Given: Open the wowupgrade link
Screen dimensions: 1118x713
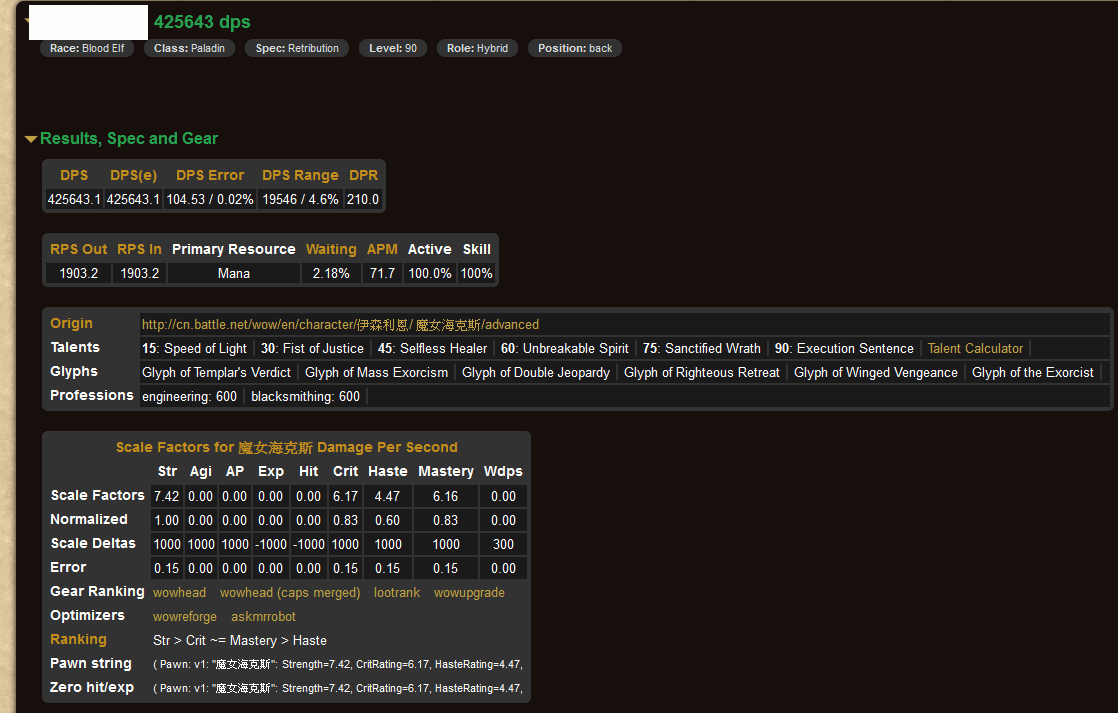Looking at the screenshot, I should pos(469,593).
